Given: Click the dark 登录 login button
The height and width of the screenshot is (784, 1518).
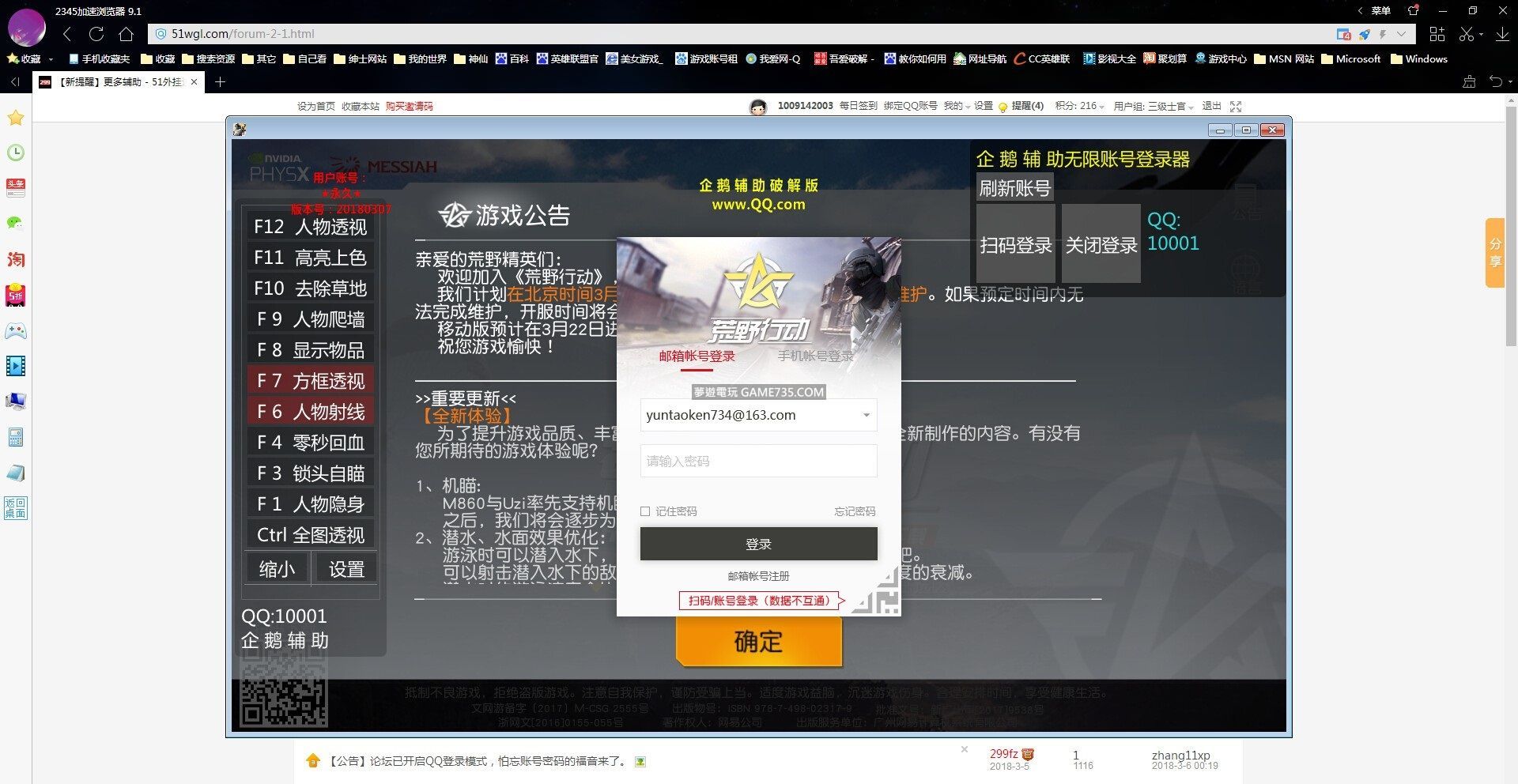Looking at the screenshot, I should (x=758, y=544).
